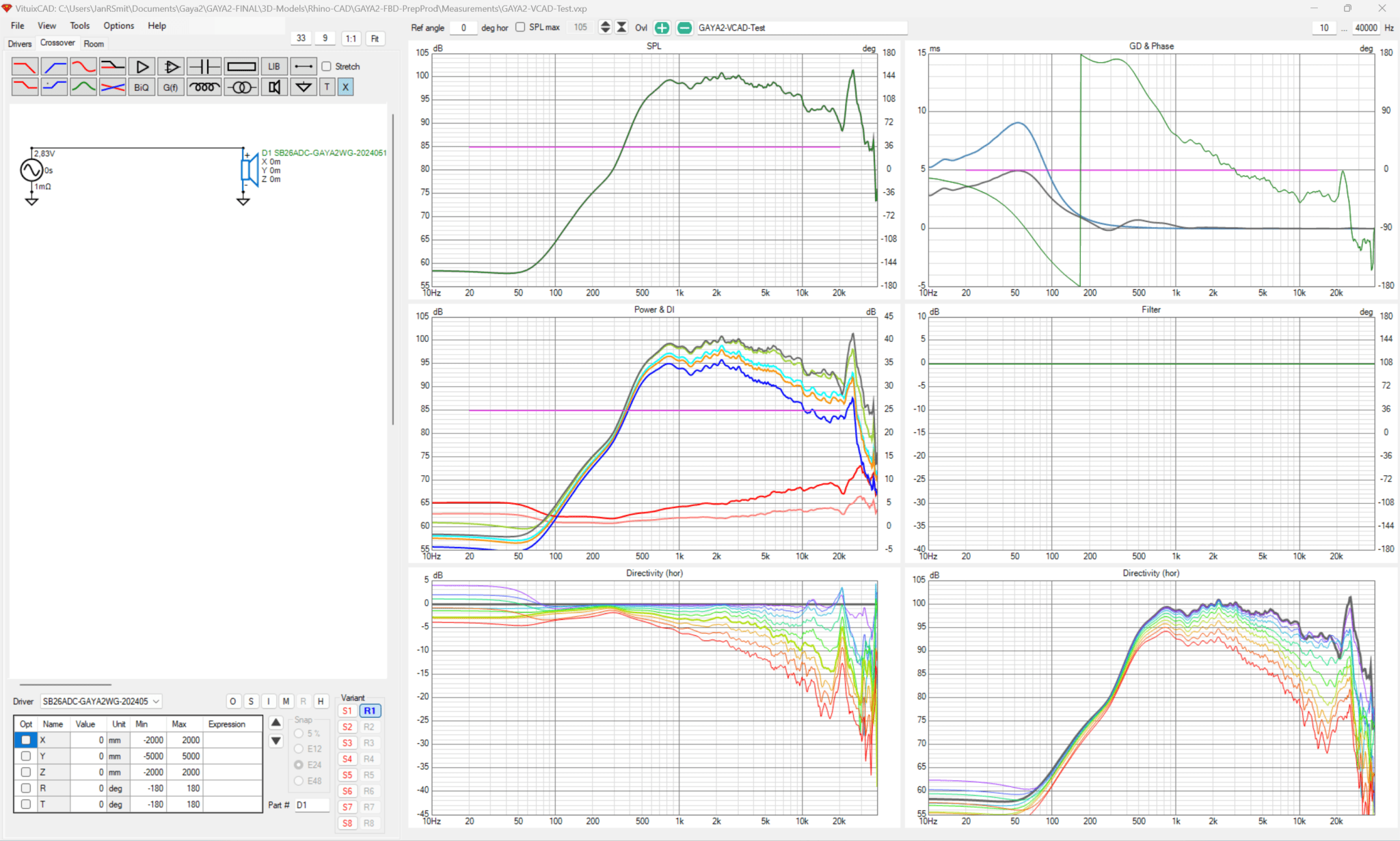Check the Opt box for parameter Y
This screenshot has width=1400, height=841.
pos(26,756)
